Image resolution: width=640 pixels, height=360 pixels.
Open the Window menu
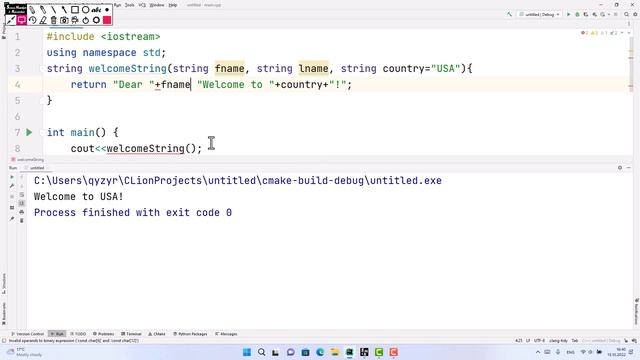coord(157,5)
